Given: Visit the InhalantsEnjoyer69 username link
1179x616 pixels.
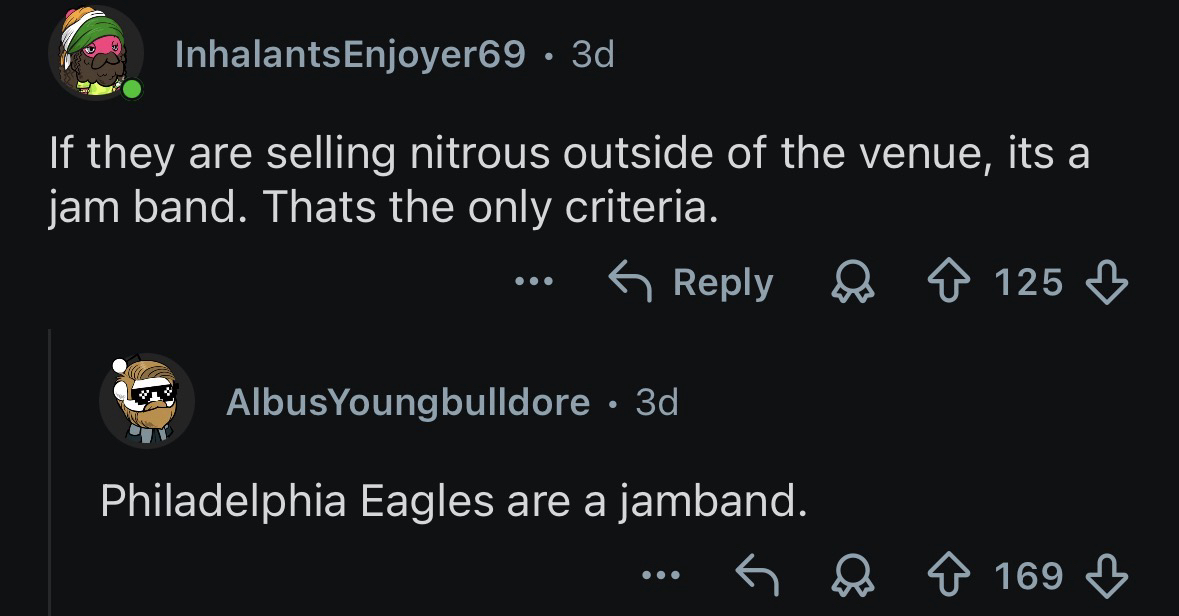Looking at the screenshot, I should (350, 55).
